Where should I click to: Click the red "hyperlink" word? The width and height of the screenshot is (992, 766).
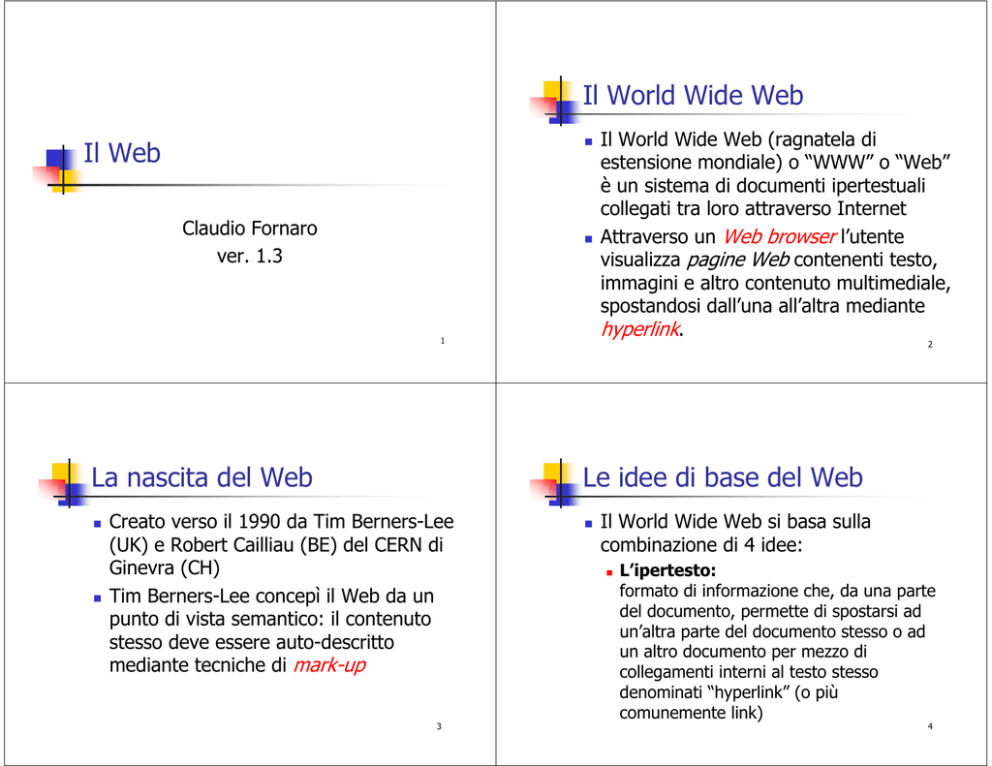[x=640, y=329]
